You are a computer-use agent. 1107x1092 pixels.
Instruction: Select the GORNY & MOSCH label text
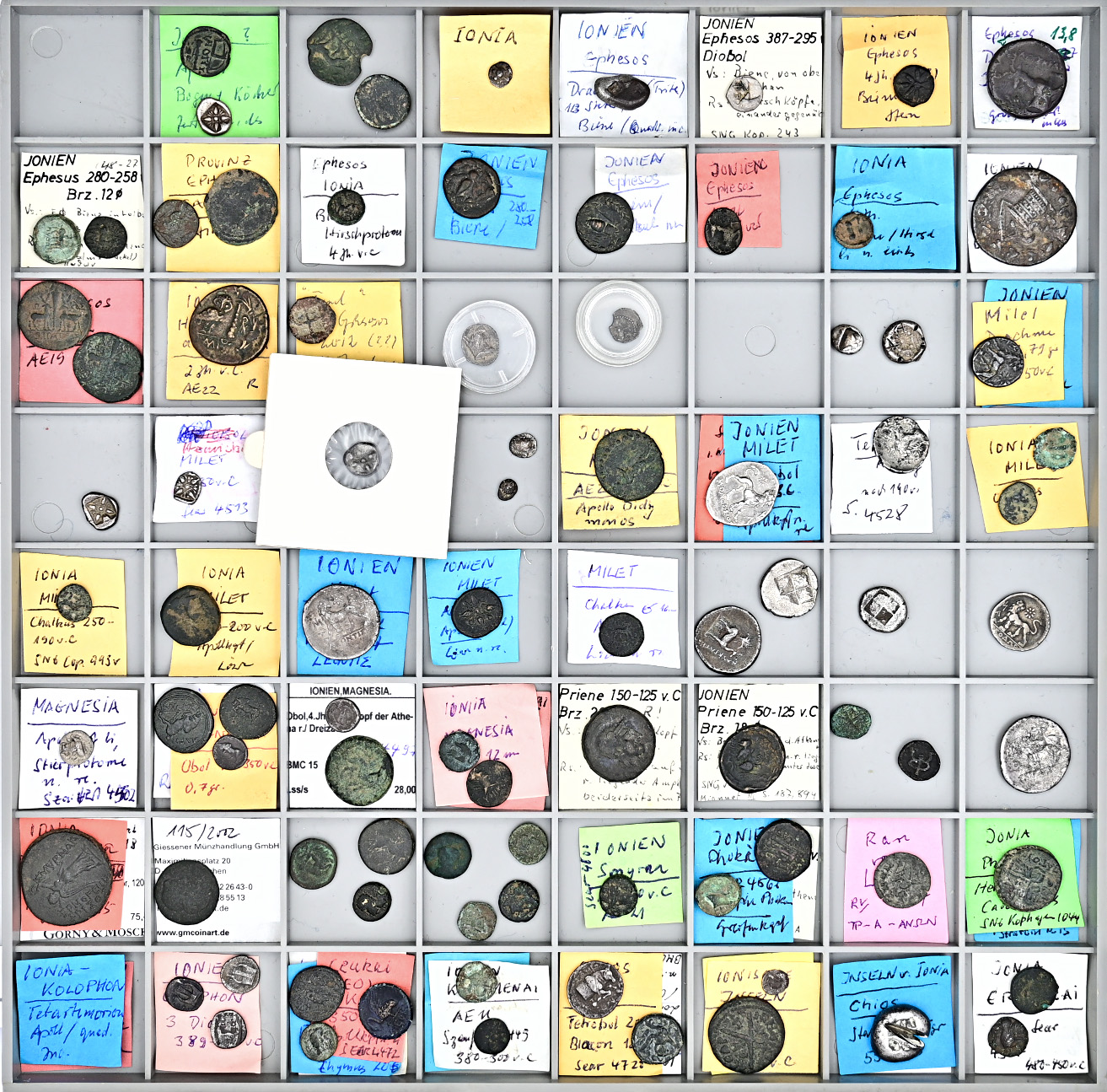click(x=93, y=933)
